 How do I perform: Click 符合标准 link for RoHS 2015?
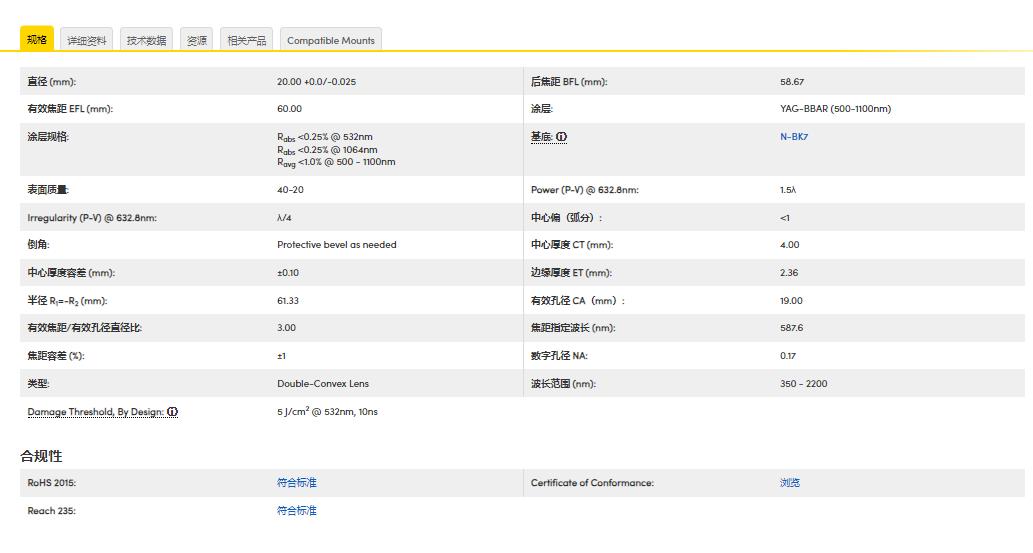click(x=296, y=483)
